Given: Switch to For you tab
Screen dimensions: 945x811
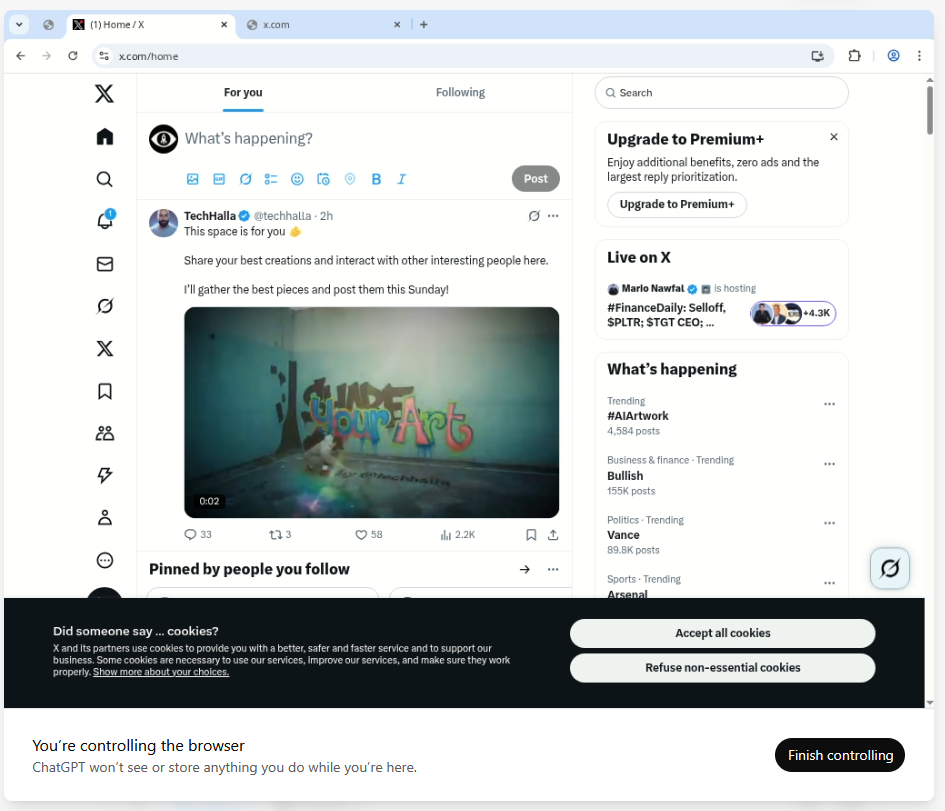Looking at the screenshot, I should (243, 93).
